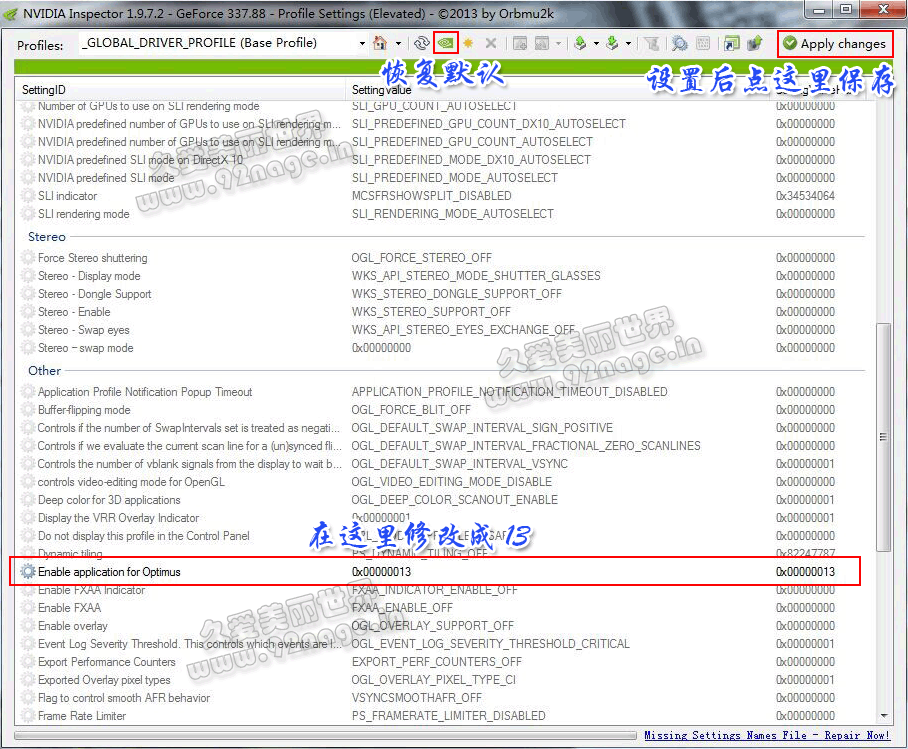Open the Profiles combo box
Screen dimensions: 908x749
coord(224,43)
